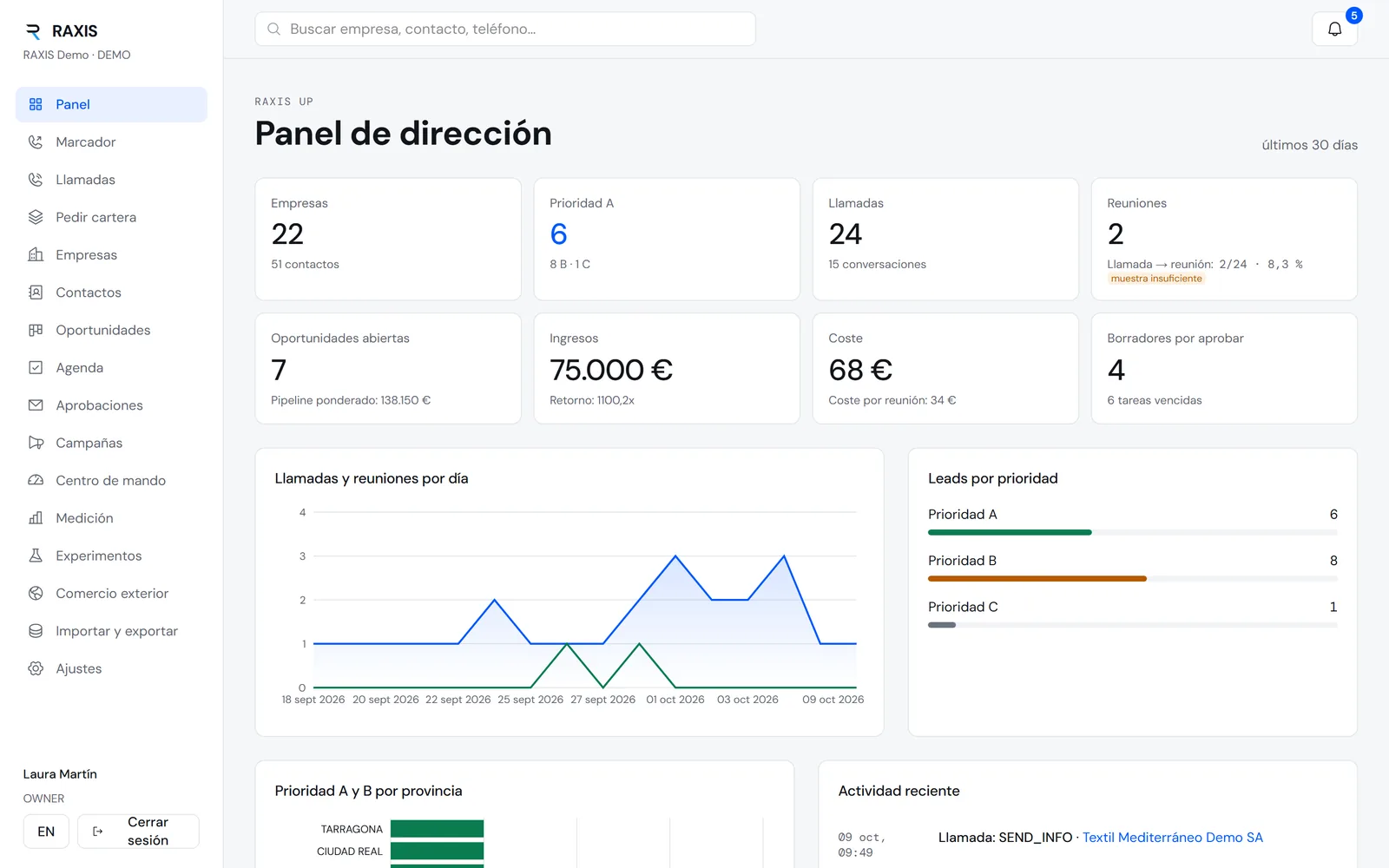Click the Laura Martín user name

(x=60, y=774)
